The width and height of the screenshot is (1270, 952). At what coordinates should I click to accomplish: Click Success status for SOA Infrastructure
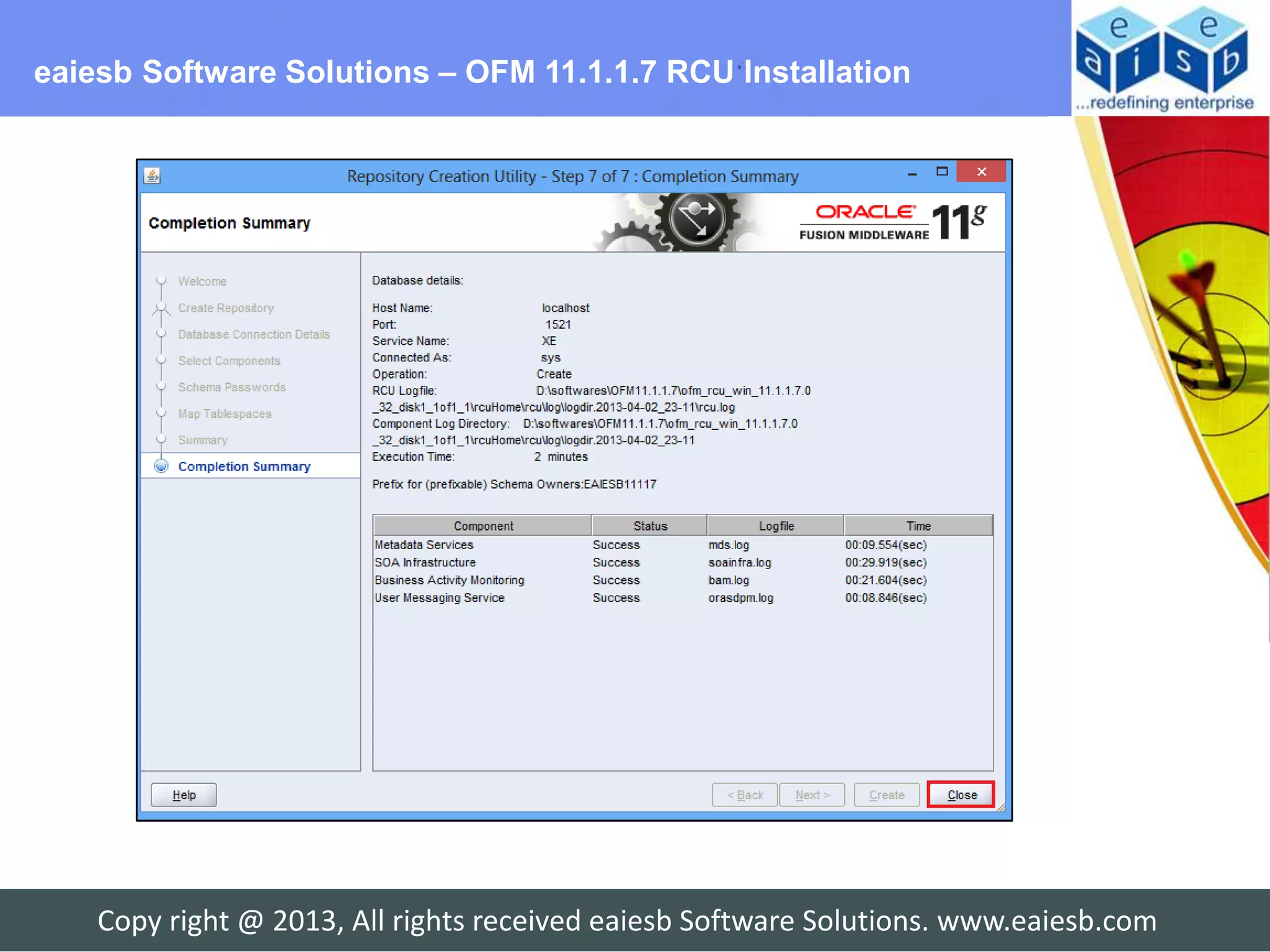[616, 563]
